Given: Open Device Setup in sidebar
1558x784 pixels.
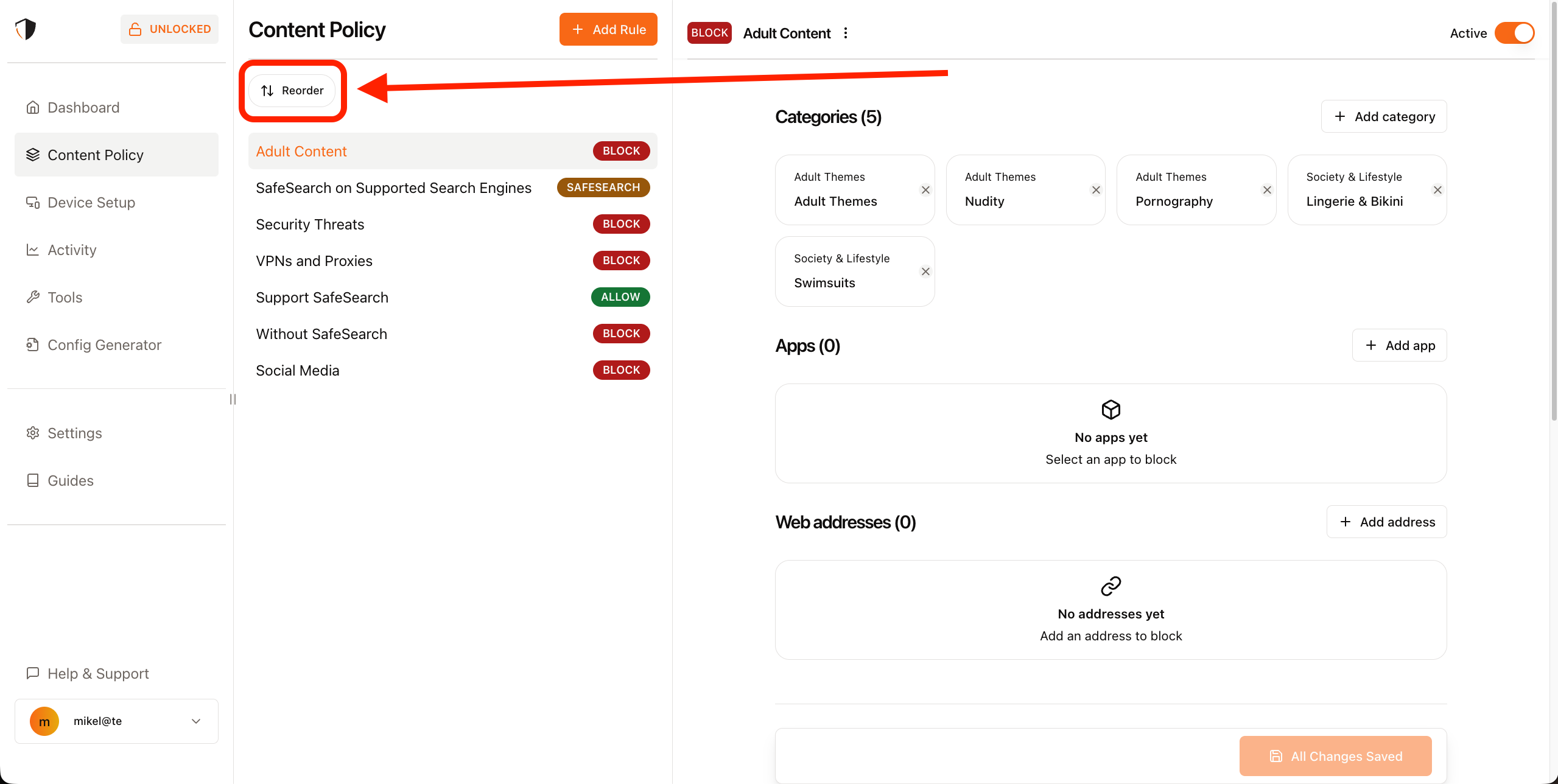Looking at the screenshot, I should (91, 203).
